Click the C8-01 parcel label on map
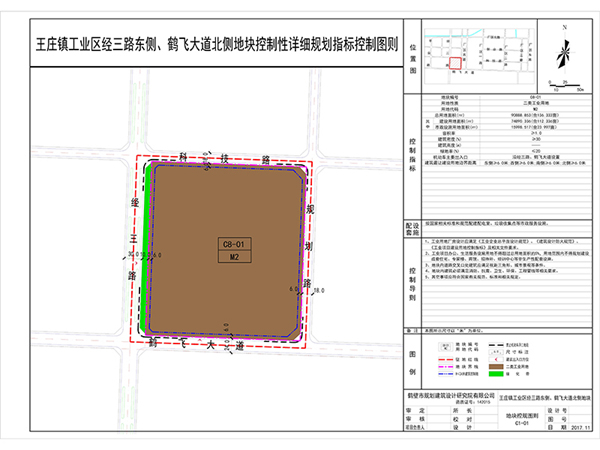This screenshot has width=600, height=450. [233, 244]
